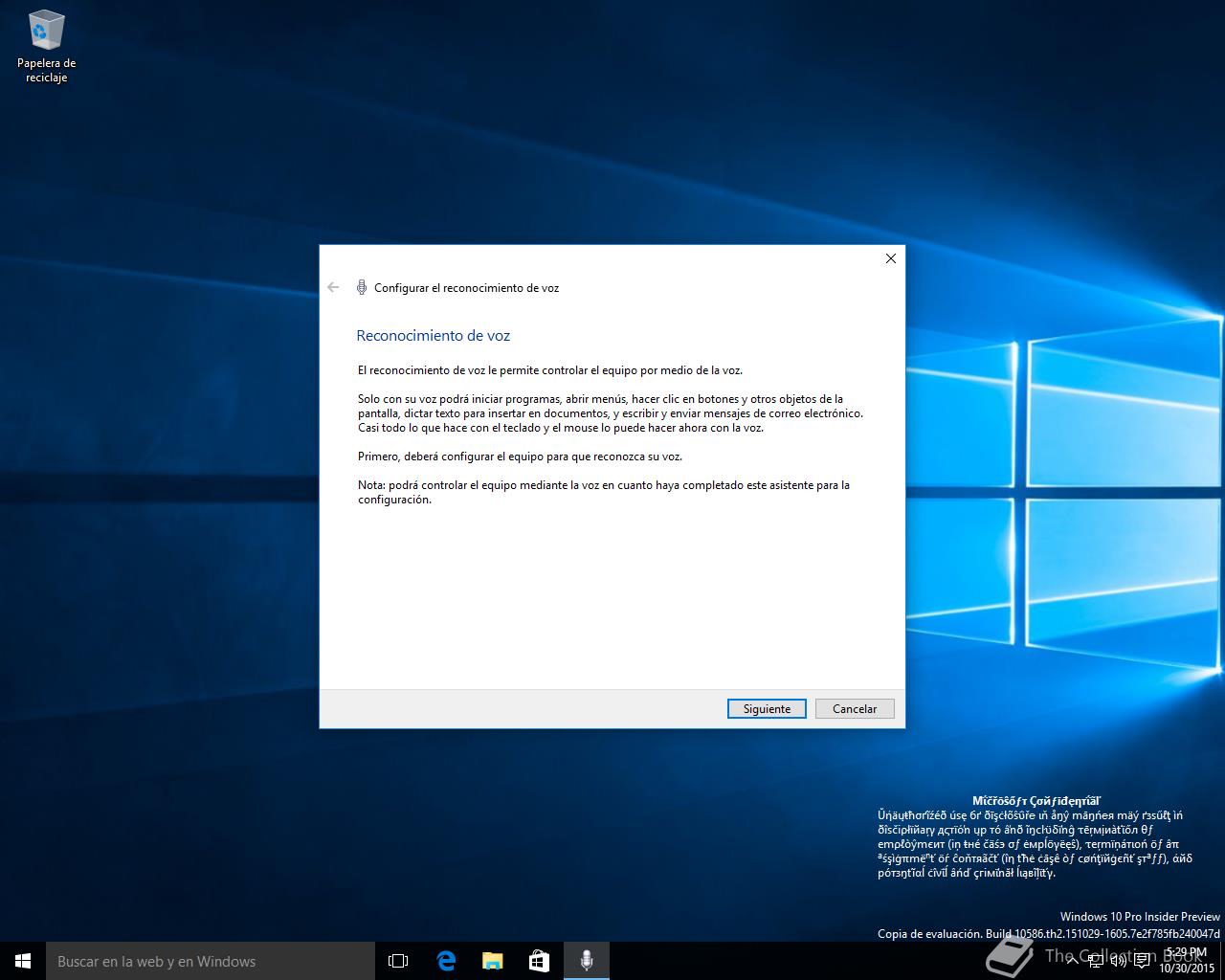Image resolution: width=1225 pixels, height=980 pixels.
Task: Click the Cancelar button
Action: point(855,708)
